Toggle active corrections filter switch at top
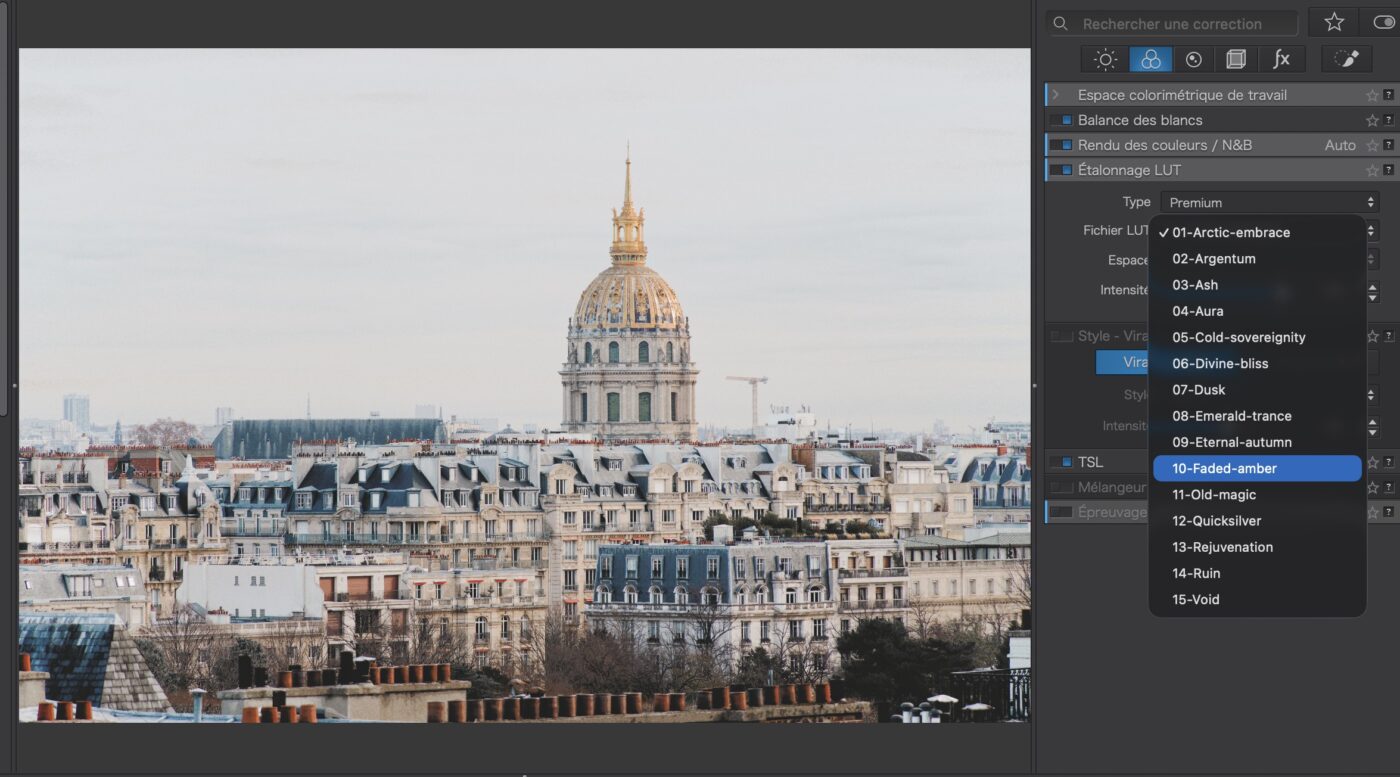 1384,22
